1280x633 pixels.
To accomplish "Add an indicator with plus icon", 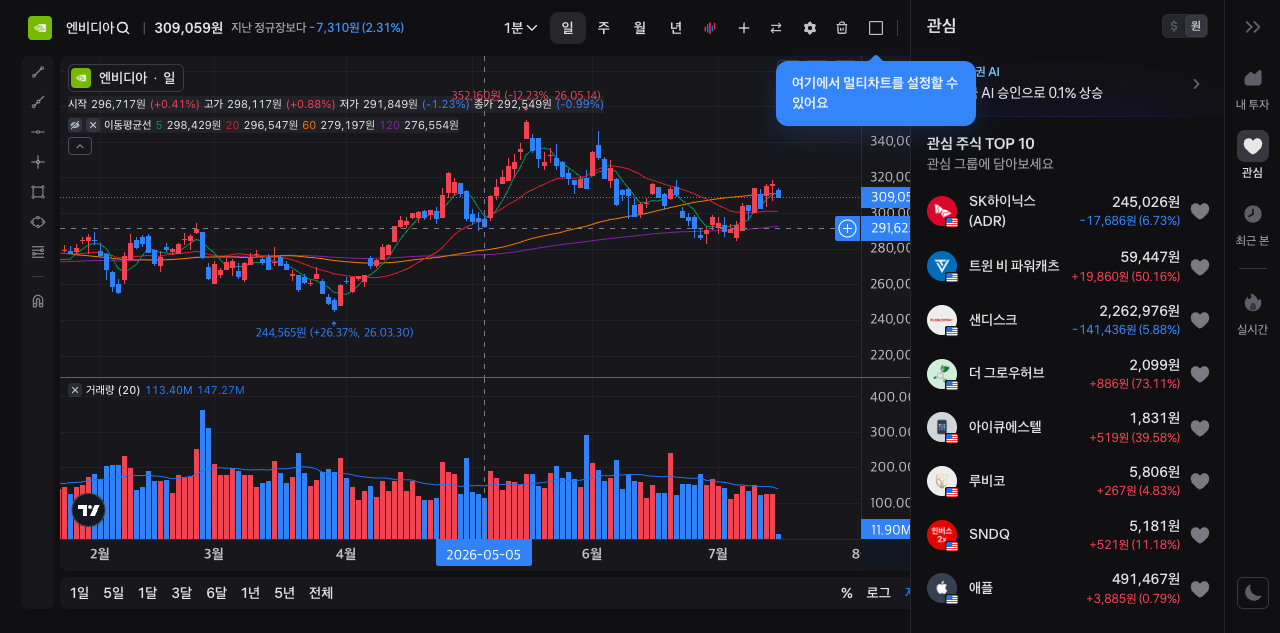I will 743,28.
